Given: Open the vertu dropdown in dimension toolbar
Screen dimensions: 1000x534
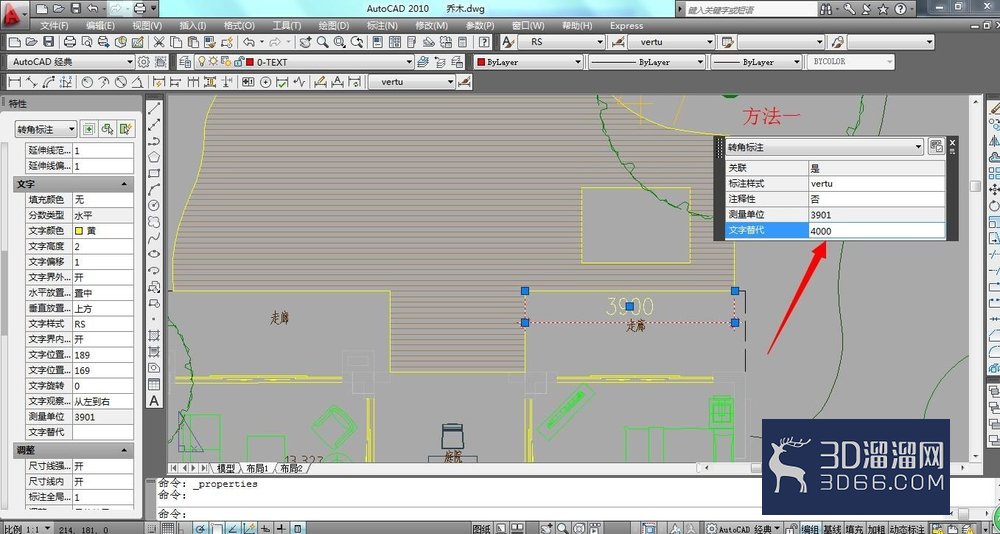Looking at the screenshot, I should click(x=412, y=82).
